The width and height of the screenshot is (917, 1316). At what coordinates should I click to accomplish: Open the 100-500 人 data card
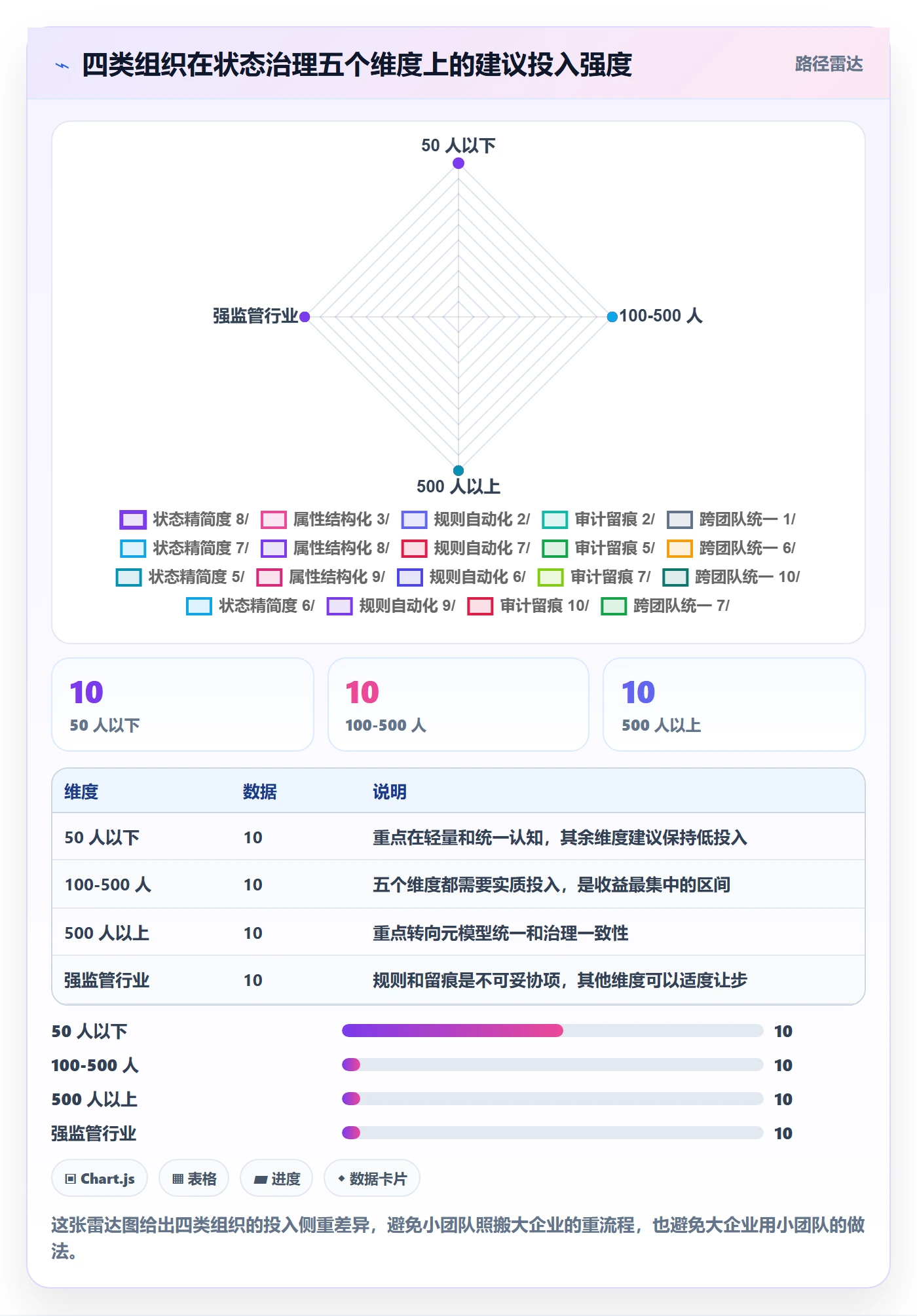point(458,705)
